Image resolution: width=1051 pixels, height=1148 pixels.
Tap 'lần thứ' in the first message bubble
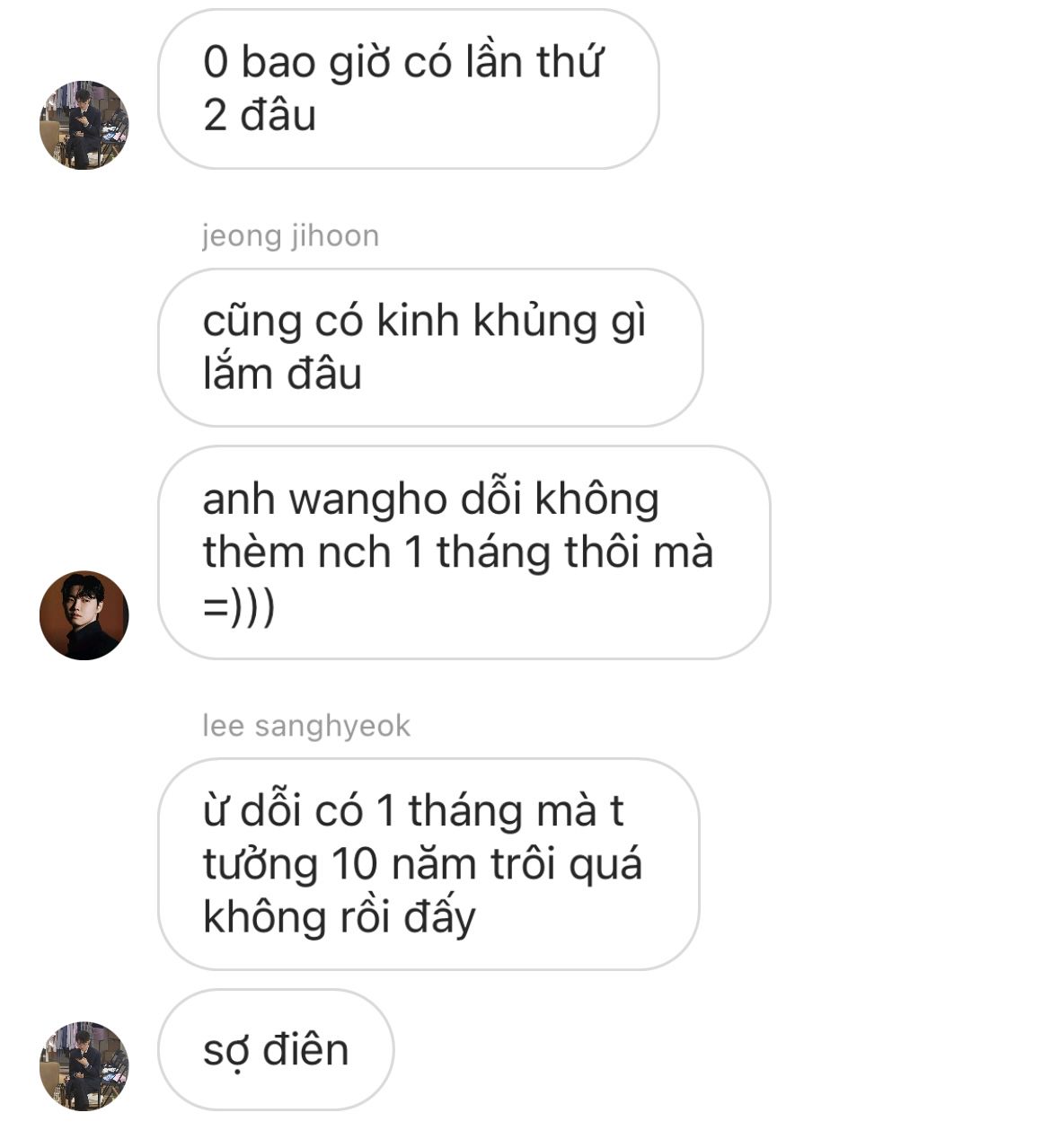(x=533, y=61)
